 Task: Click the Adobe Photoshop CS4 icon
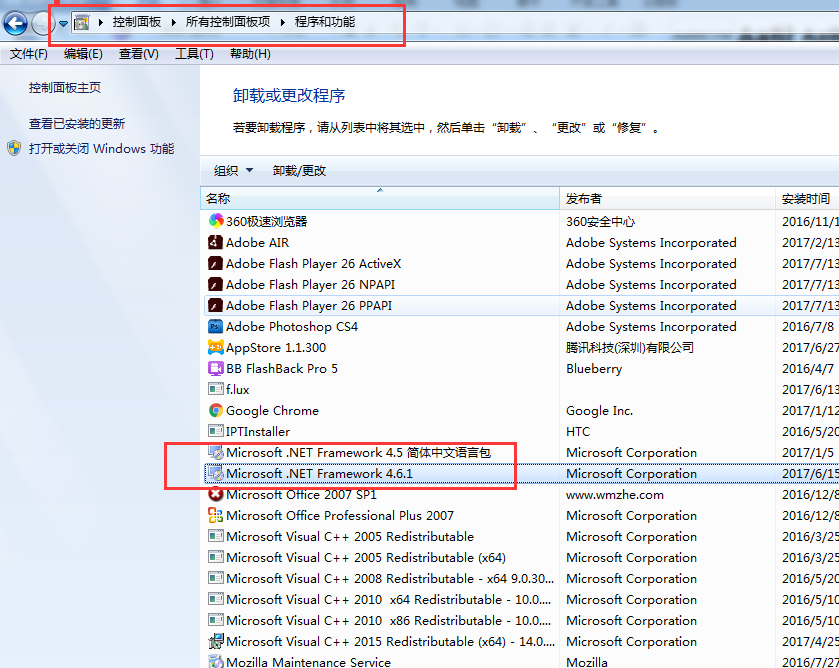coord(215,327)
